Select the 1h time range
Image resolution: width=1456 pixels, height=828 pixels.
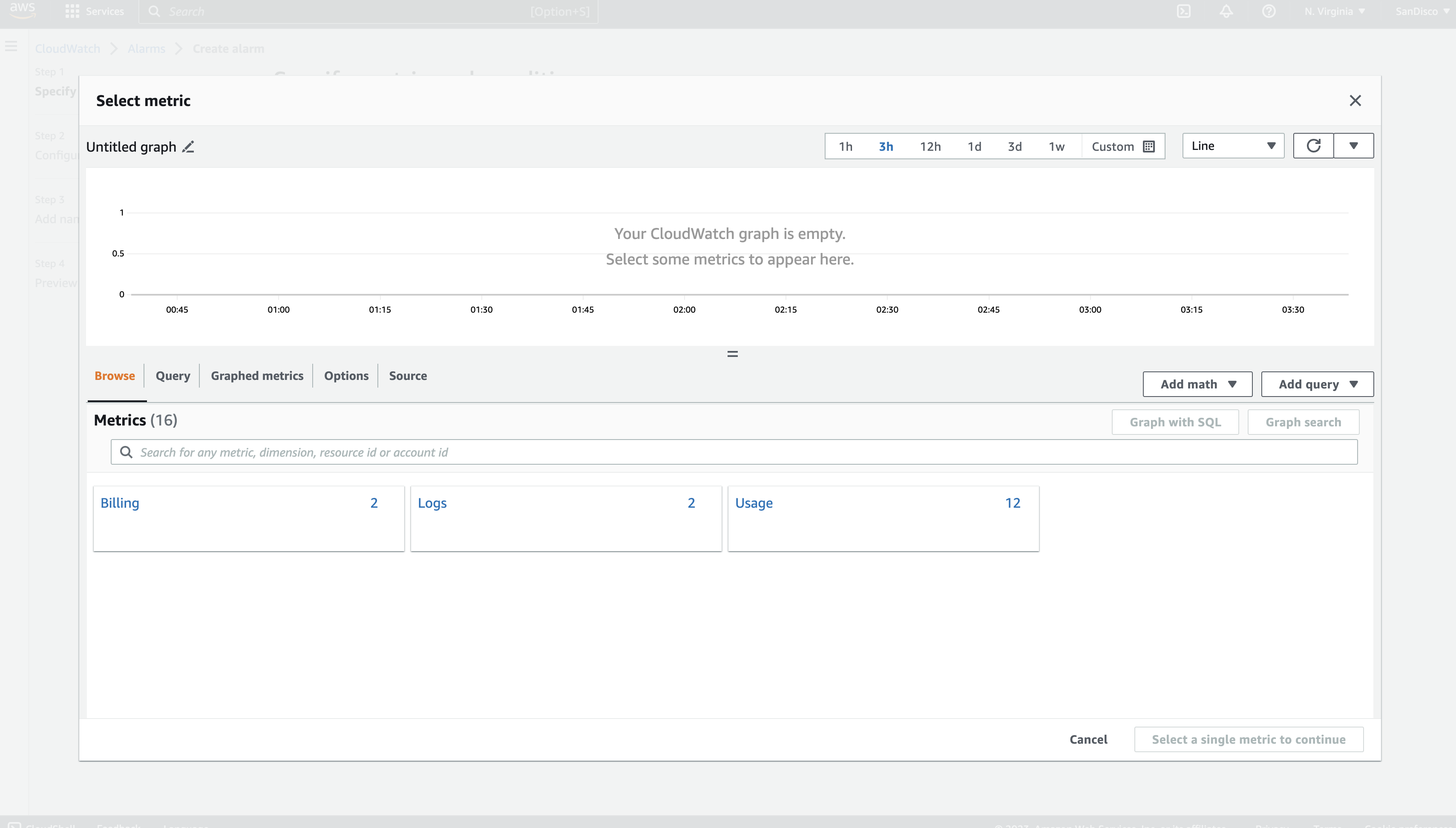[x=845, y=147]
